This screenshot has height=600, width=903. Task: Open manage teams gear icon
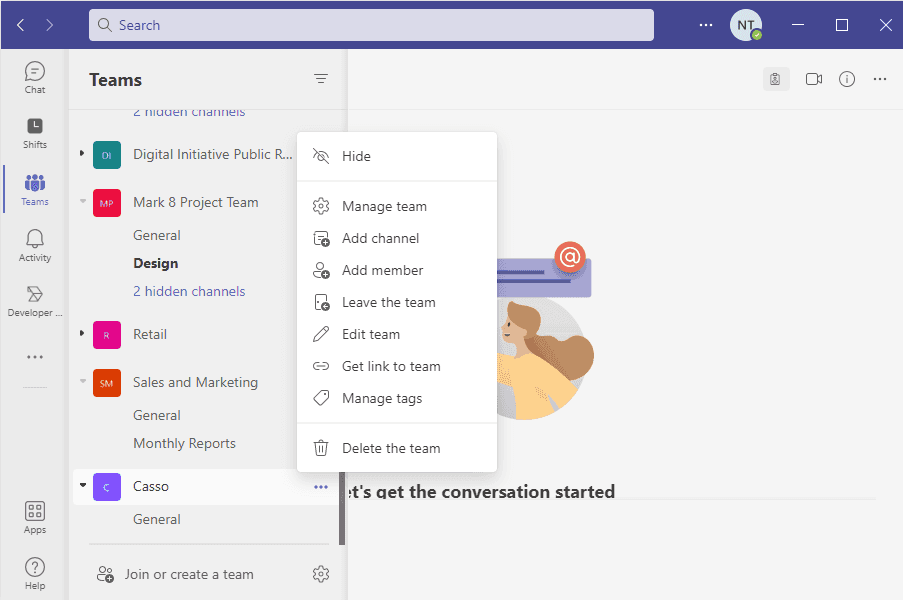pos(321,574)
